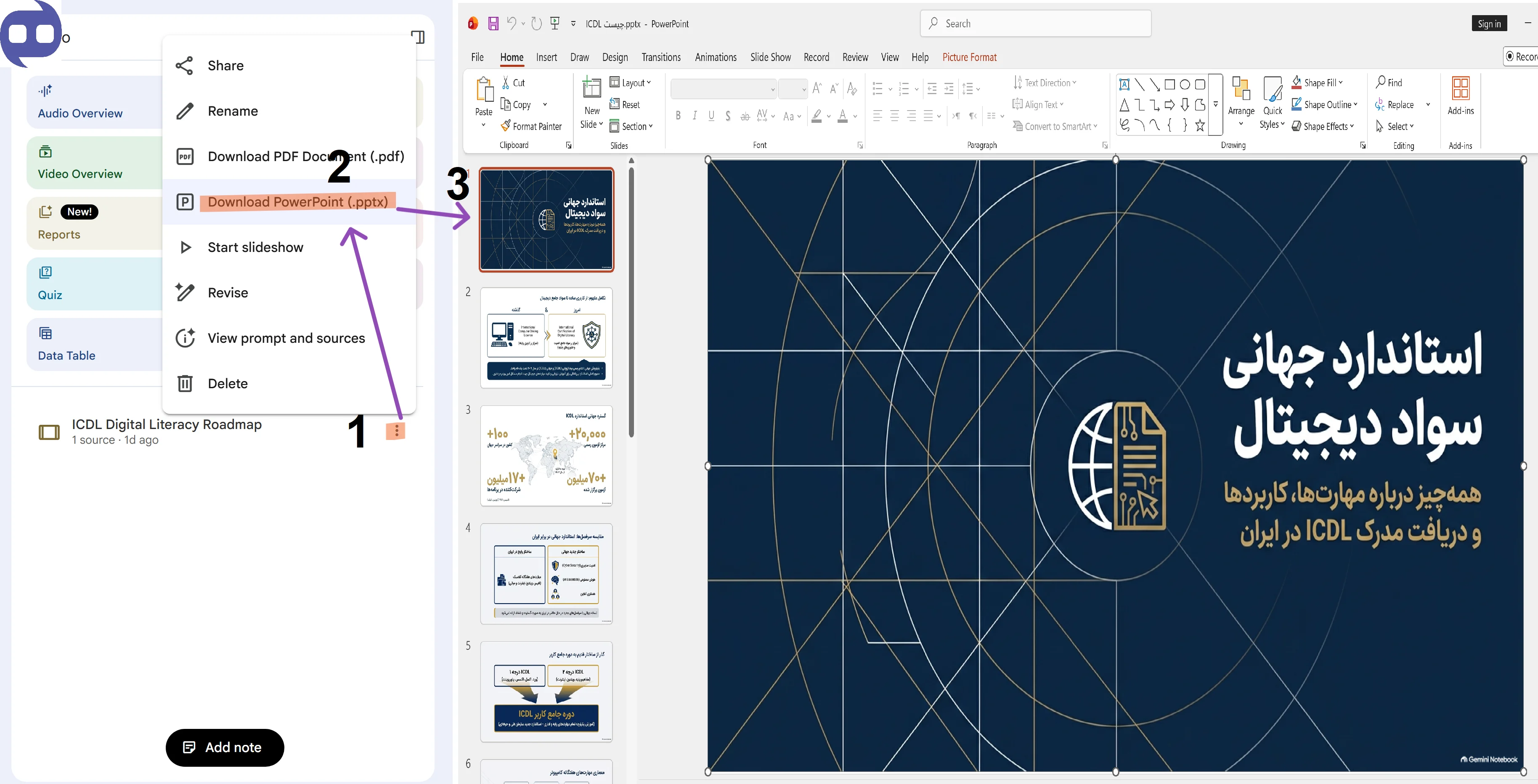Increase font size with the larger A

tap(817, 89)
